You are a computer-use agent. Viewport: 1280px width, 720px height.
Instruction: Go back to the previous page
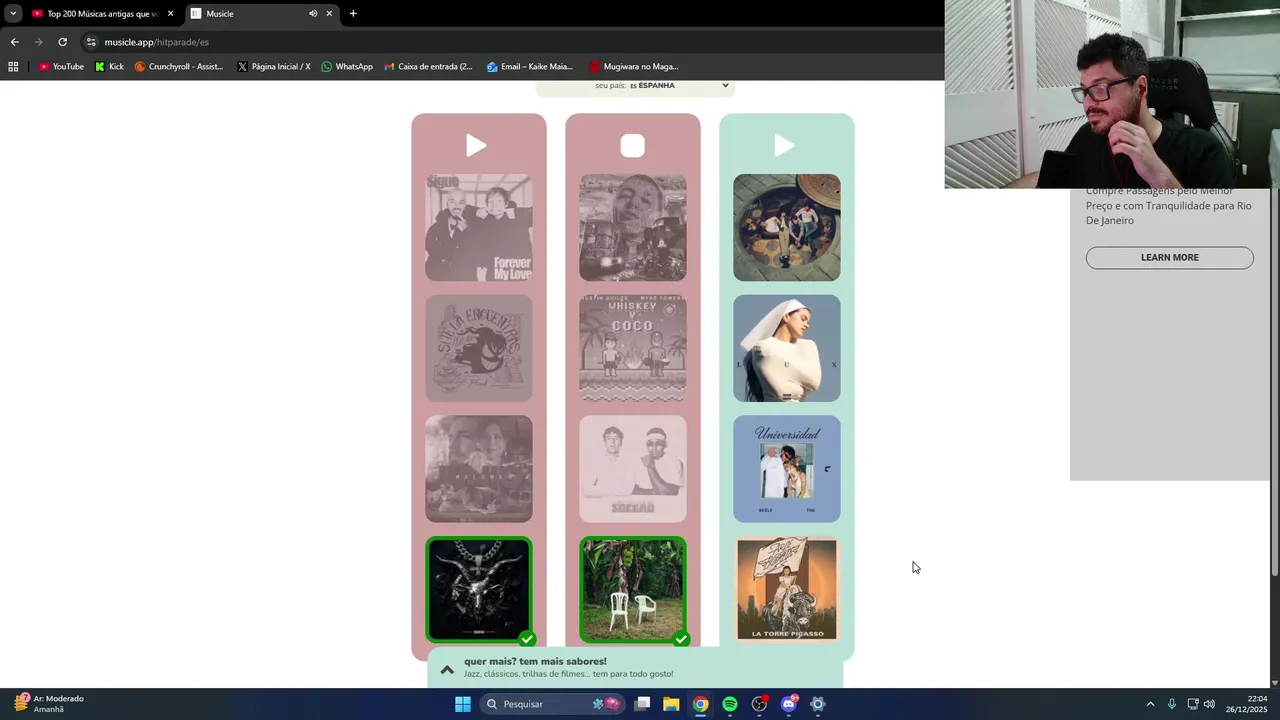click(14, 42)
